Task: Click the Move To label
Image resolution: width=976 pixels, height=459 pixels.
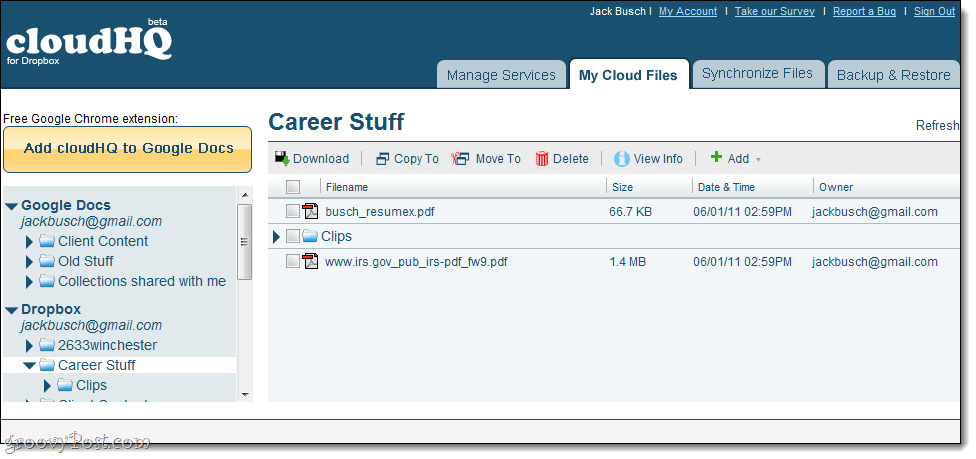Action: tap(498, 159)
